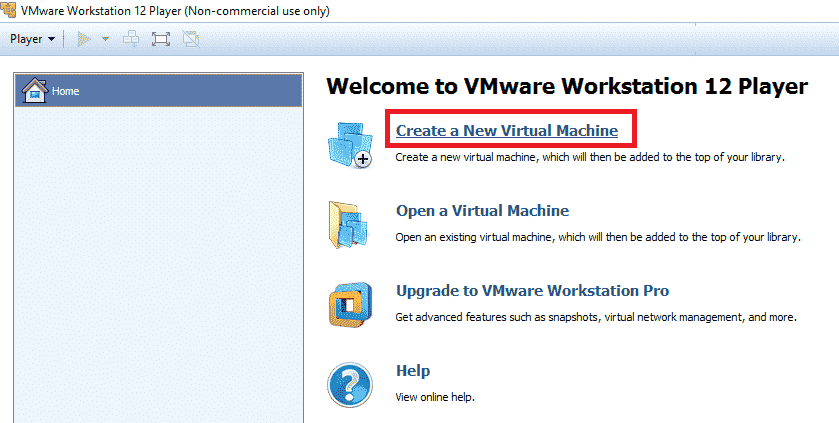Open the Help link
839x423 pixels.
pos(413,371)
